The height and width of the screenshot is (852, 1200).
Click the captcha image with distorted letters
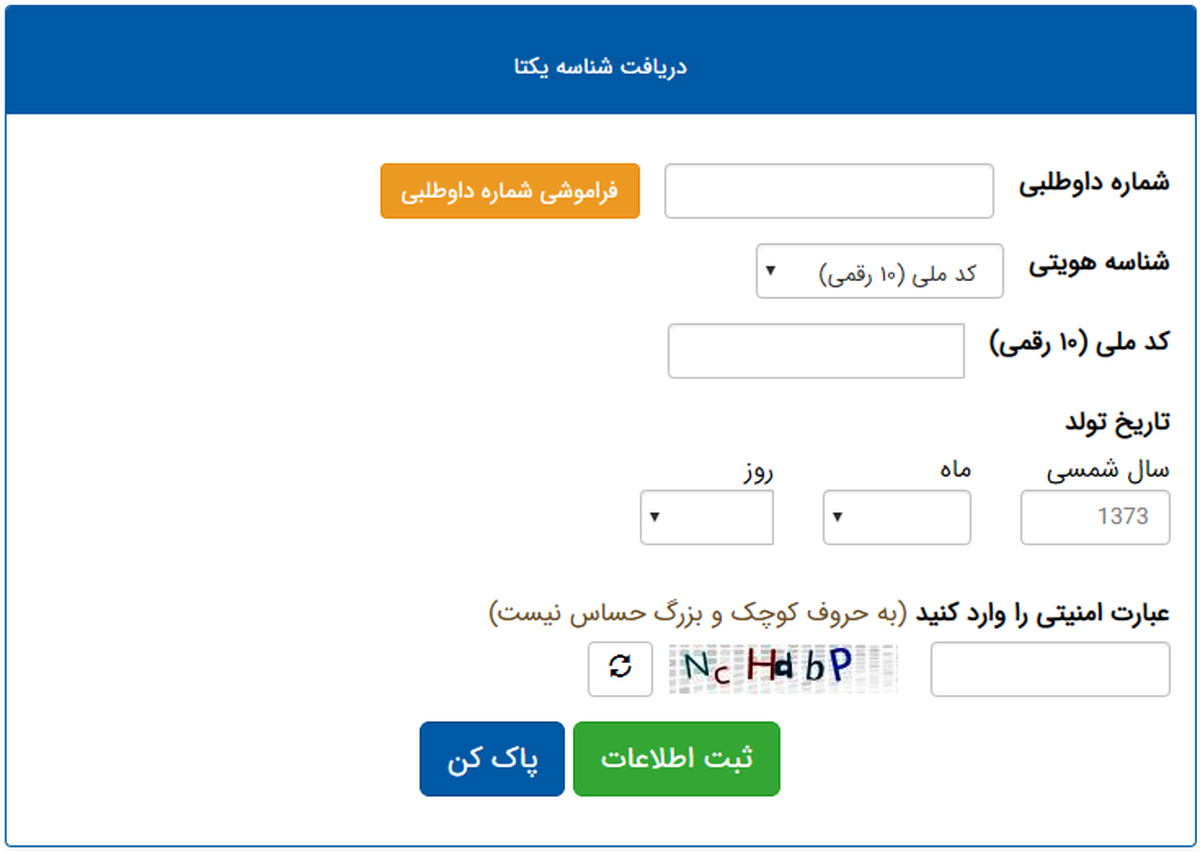point(783,669)
